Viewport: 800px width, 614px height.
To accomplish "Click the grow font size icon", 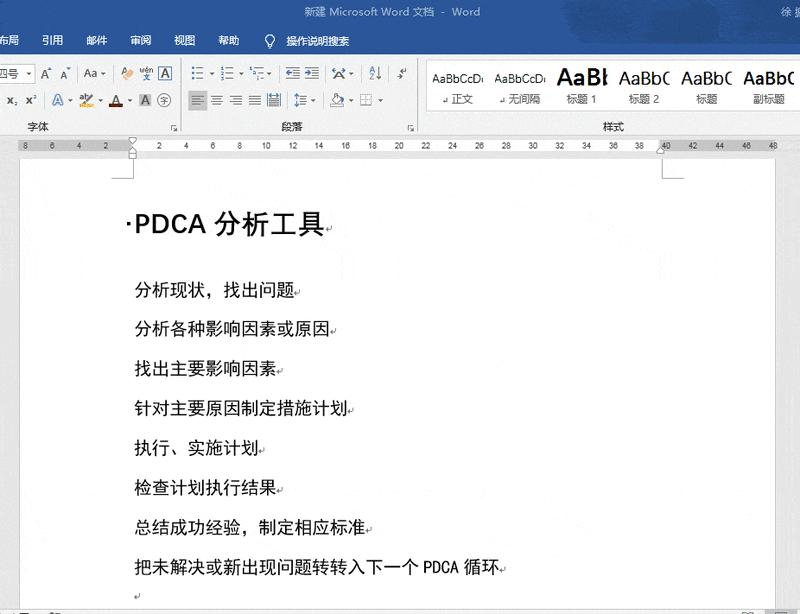I will [46, 74].
